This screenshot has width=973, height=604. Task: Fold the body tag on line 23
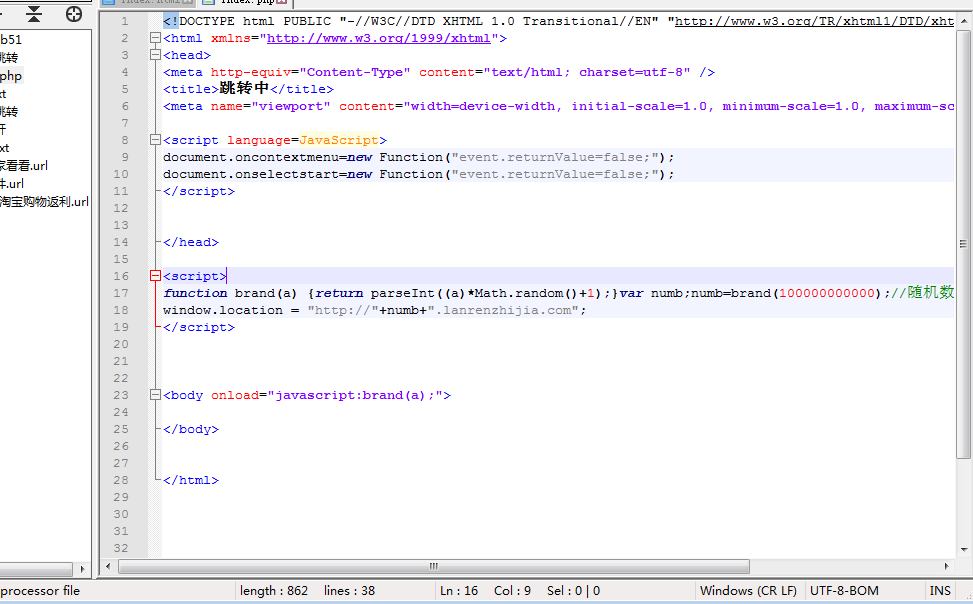(x=155, y=395)
